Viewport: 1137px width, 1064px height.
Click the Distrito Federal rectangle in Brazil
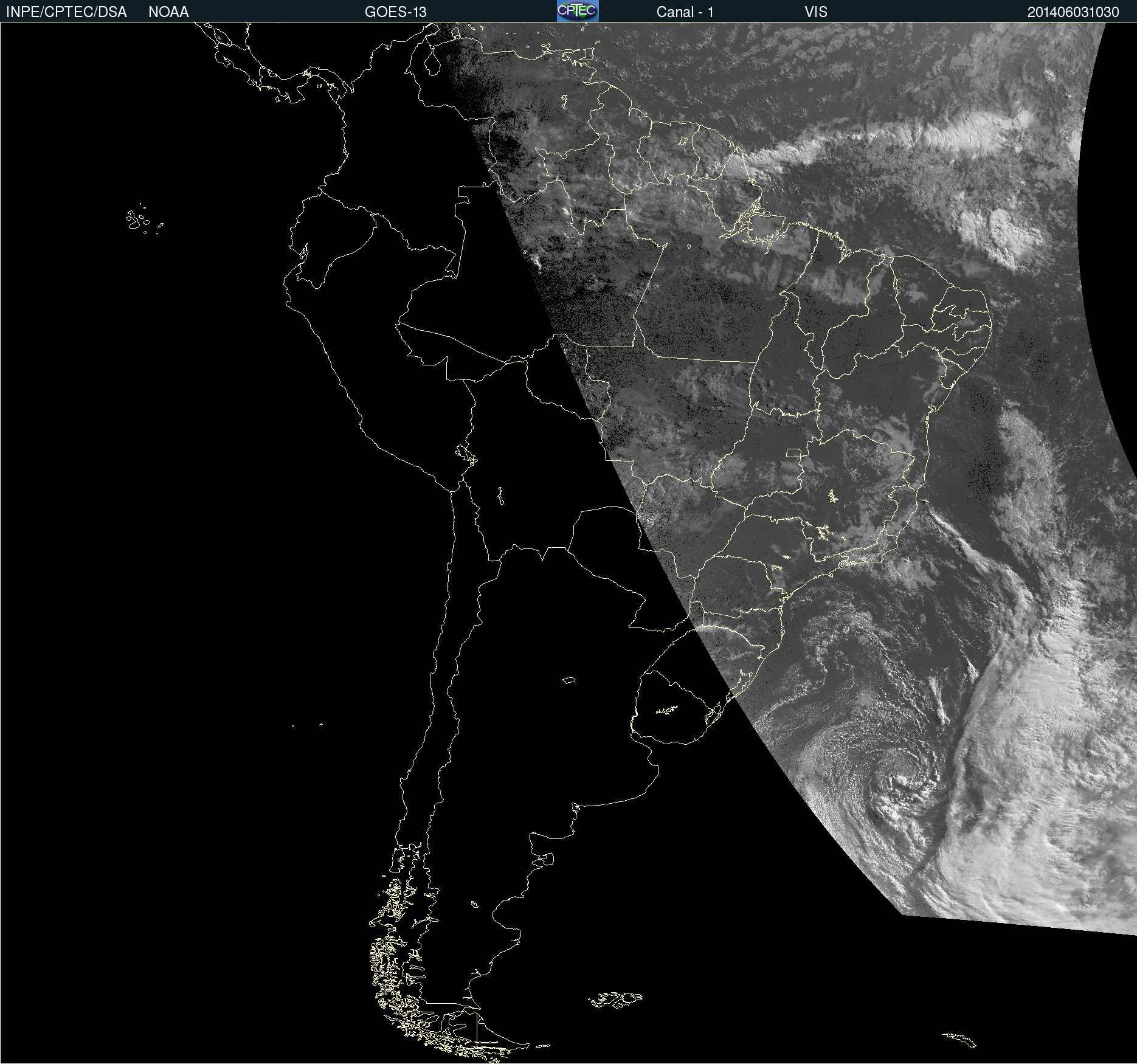click(793, 452)
